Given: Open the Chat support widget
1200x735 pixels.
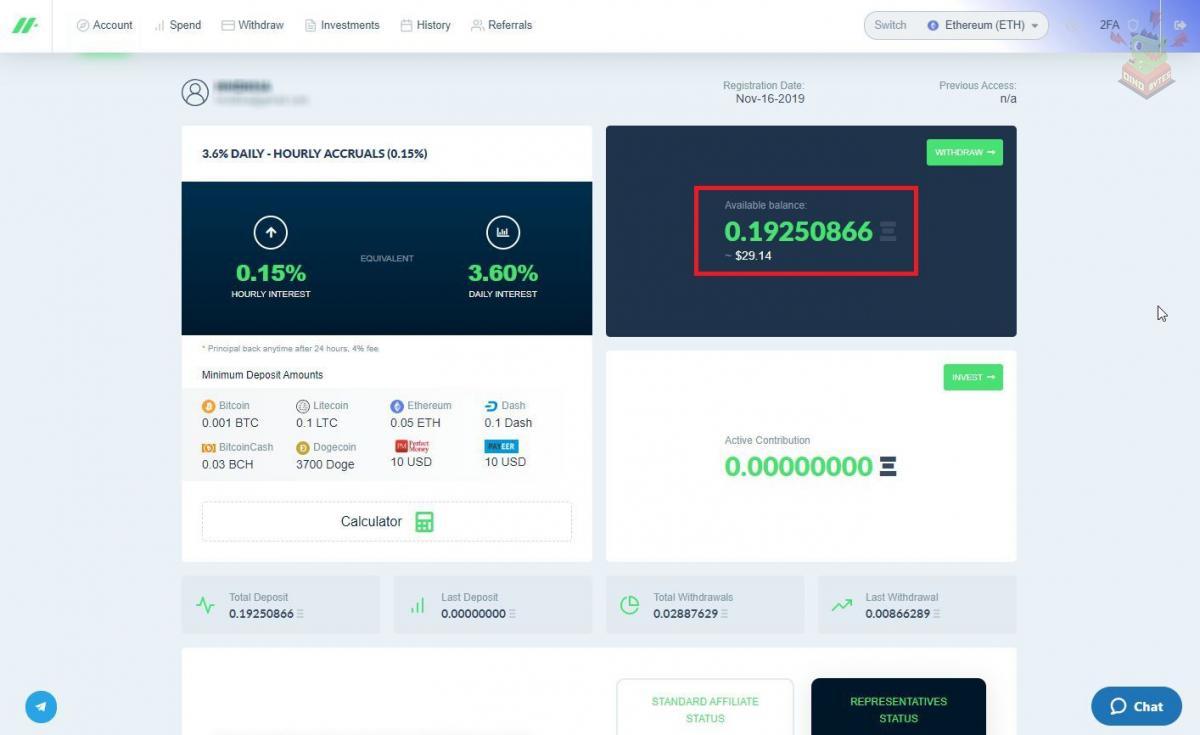Looking at the screenshot, I should 1136,706.
